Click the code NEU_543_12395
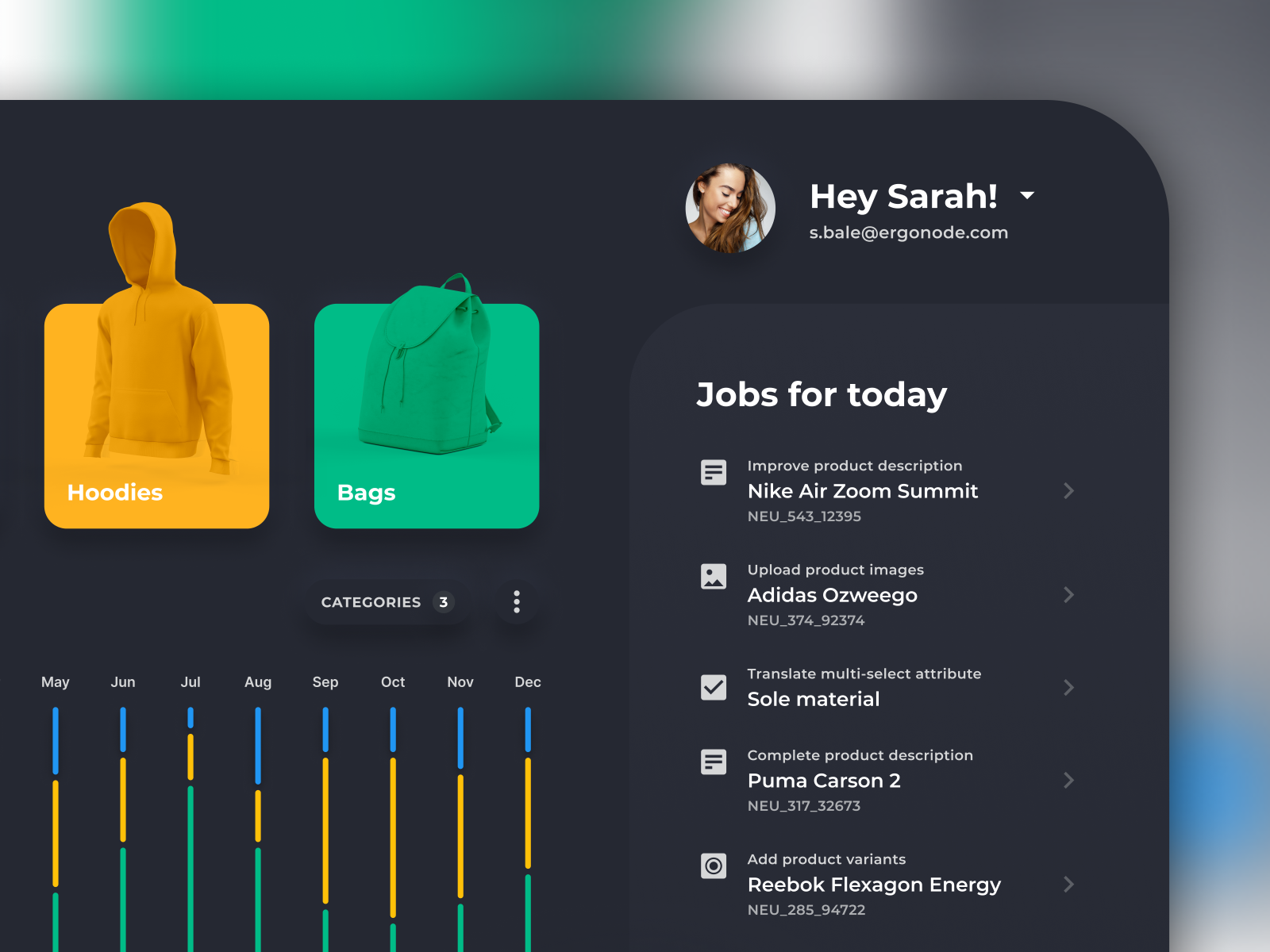The width and height of the screenshot is (1270, 952). (804, 516)
